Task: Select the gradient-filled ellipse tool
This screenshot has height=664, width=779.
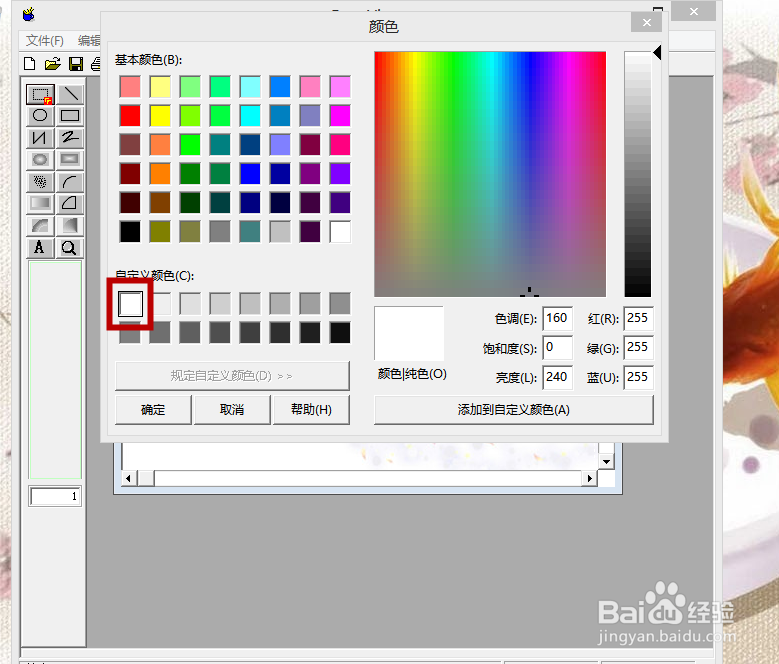Action: pyautogui.click(x=40, y=159)
